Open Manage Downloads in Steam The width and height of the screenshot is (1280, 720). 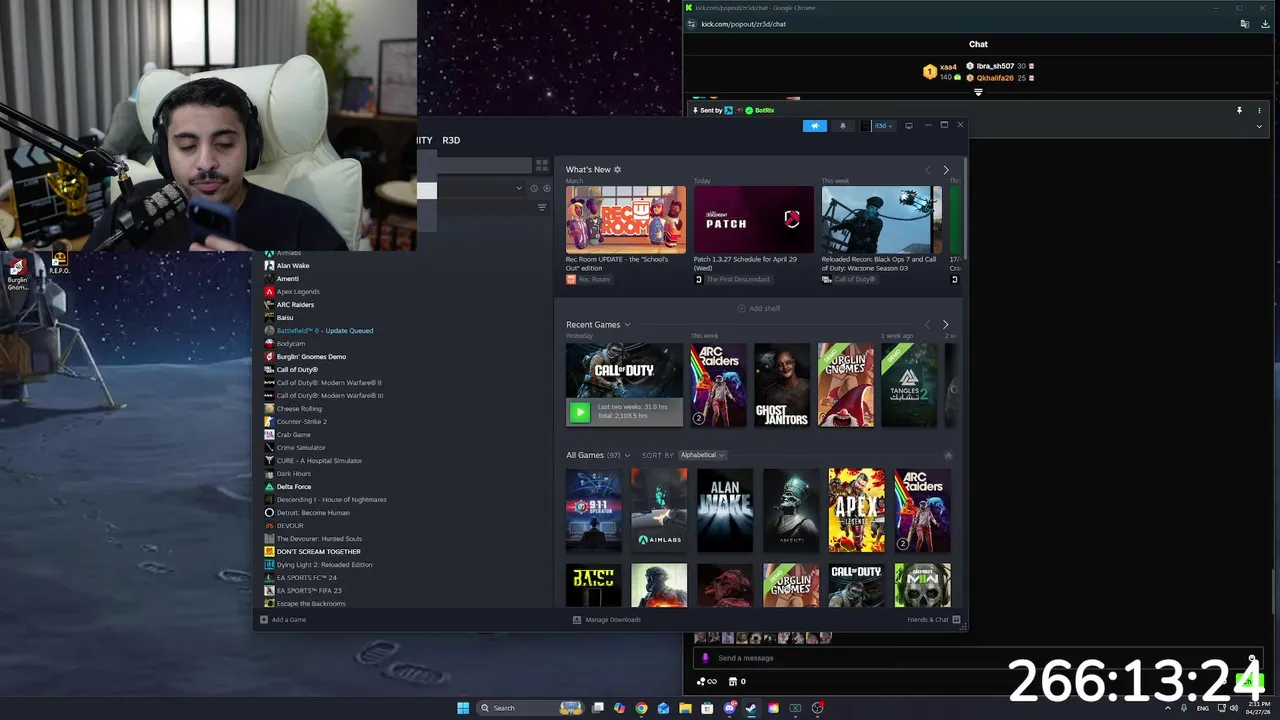click(607, 619)
